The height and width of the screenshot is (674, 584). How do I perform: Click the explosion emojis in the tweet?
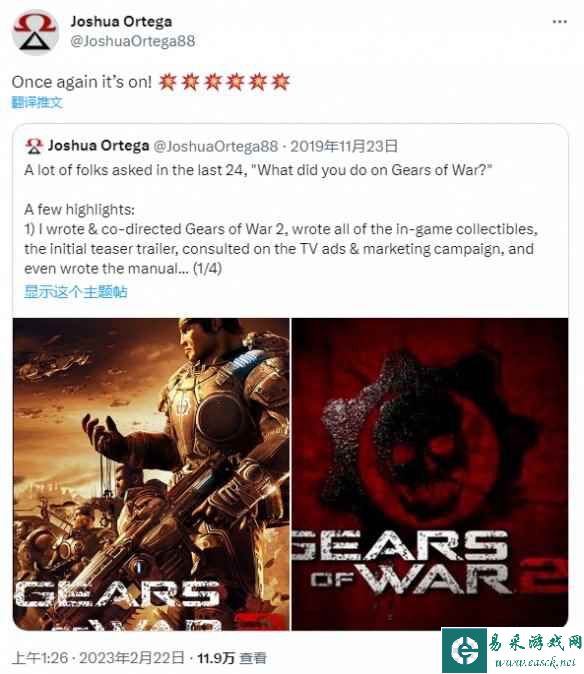point(224,82)
